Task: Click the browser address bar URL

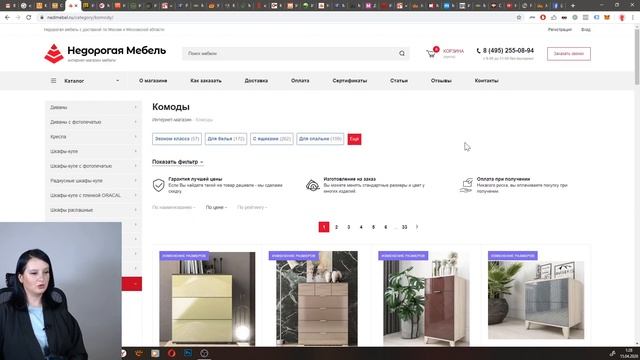Action: 80,18
